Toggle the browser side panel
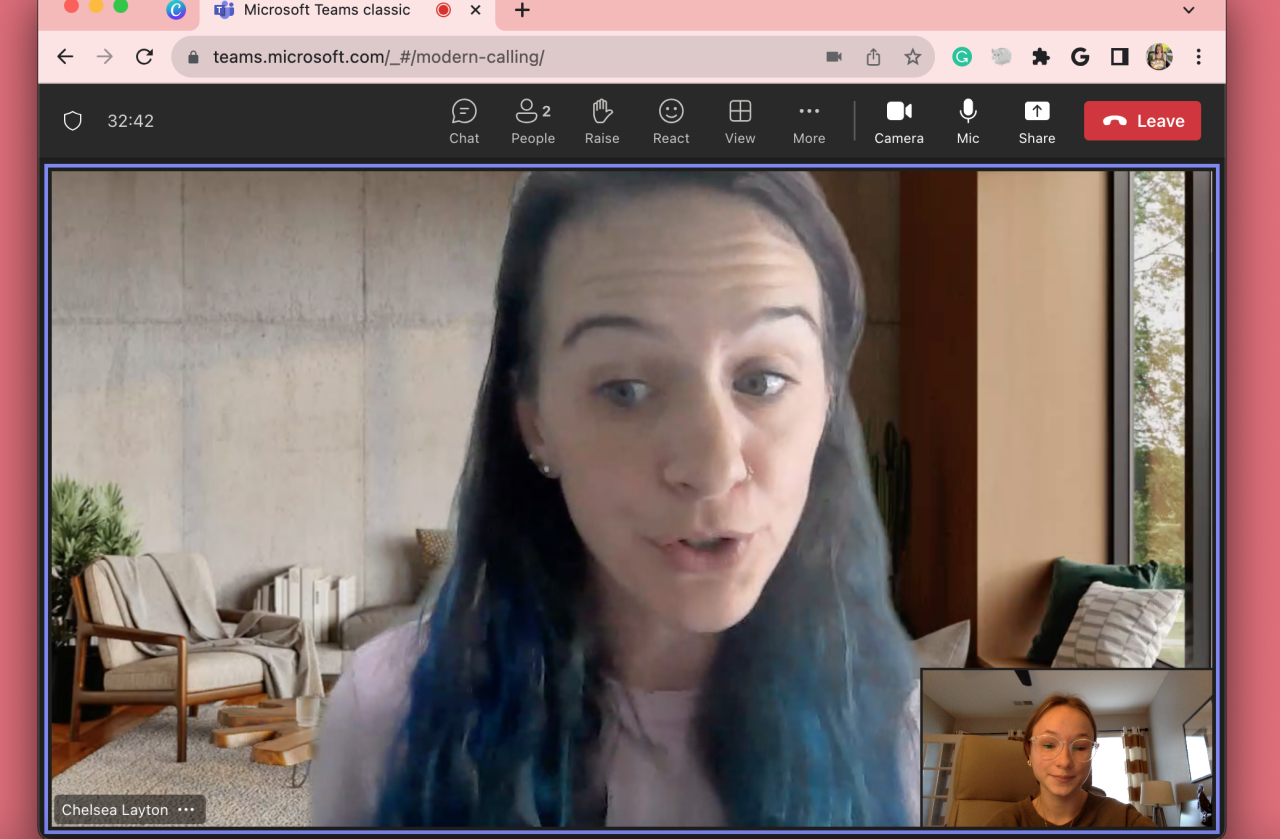This screenshot has width=1280, height=839. [x=1119, y=57]
